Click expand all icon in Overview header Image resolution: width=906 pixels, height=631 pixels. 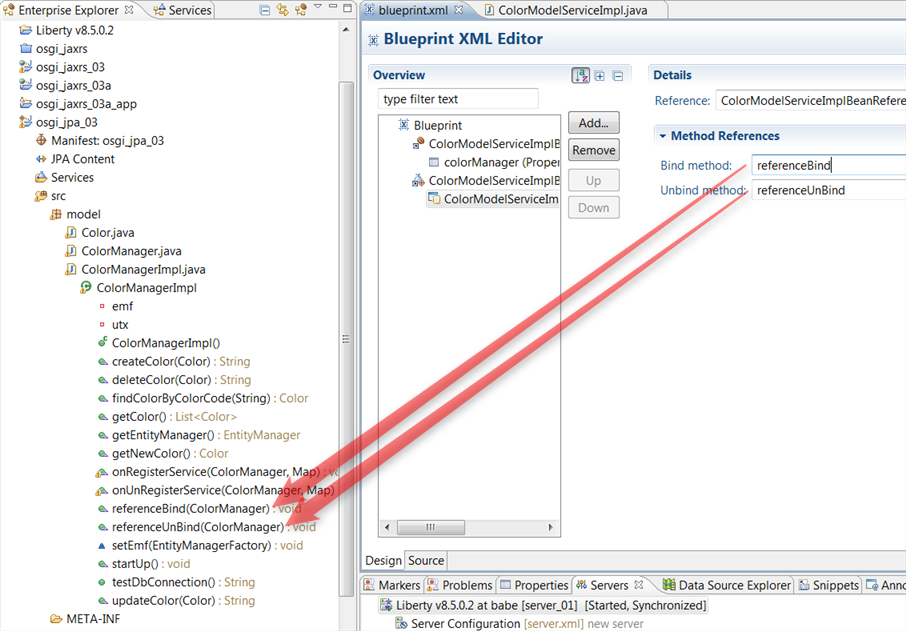click(600, 75)
